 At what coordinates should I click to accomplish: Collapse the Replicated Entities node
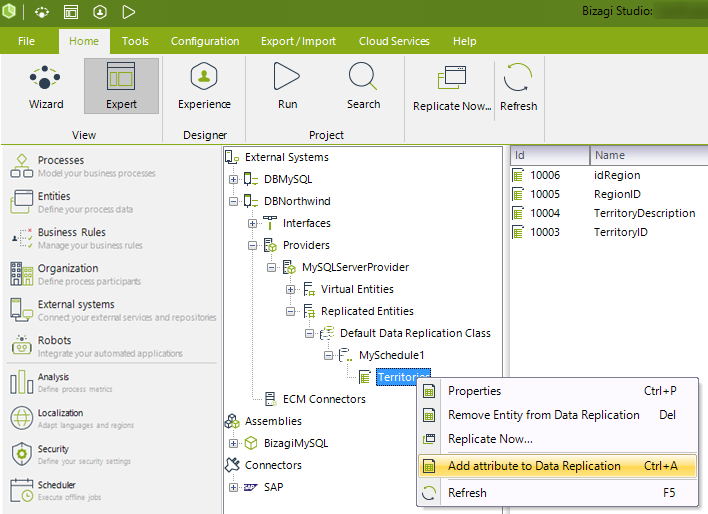coord(290,312)
